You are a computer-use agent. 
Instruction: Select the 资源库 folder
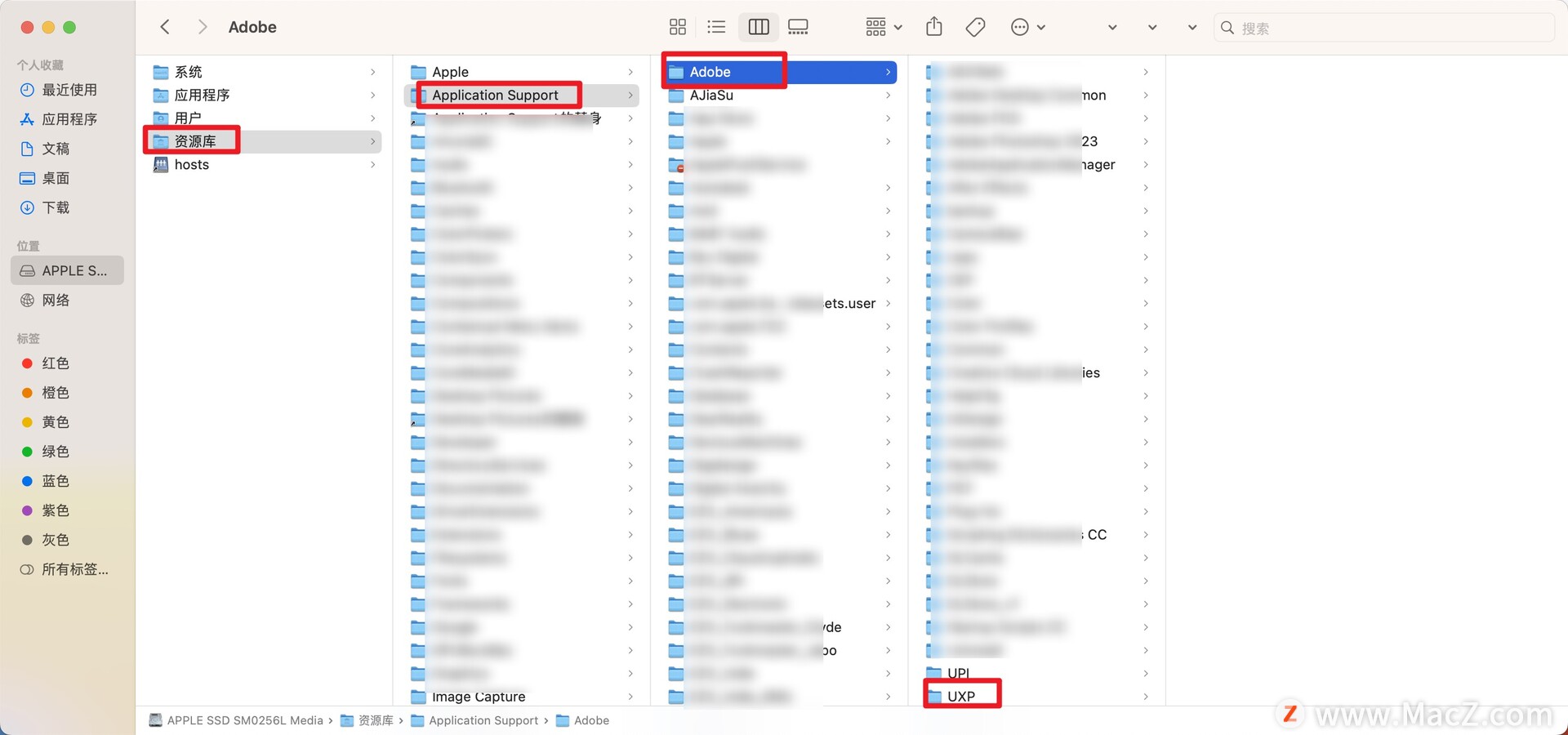tap(265, 141)
